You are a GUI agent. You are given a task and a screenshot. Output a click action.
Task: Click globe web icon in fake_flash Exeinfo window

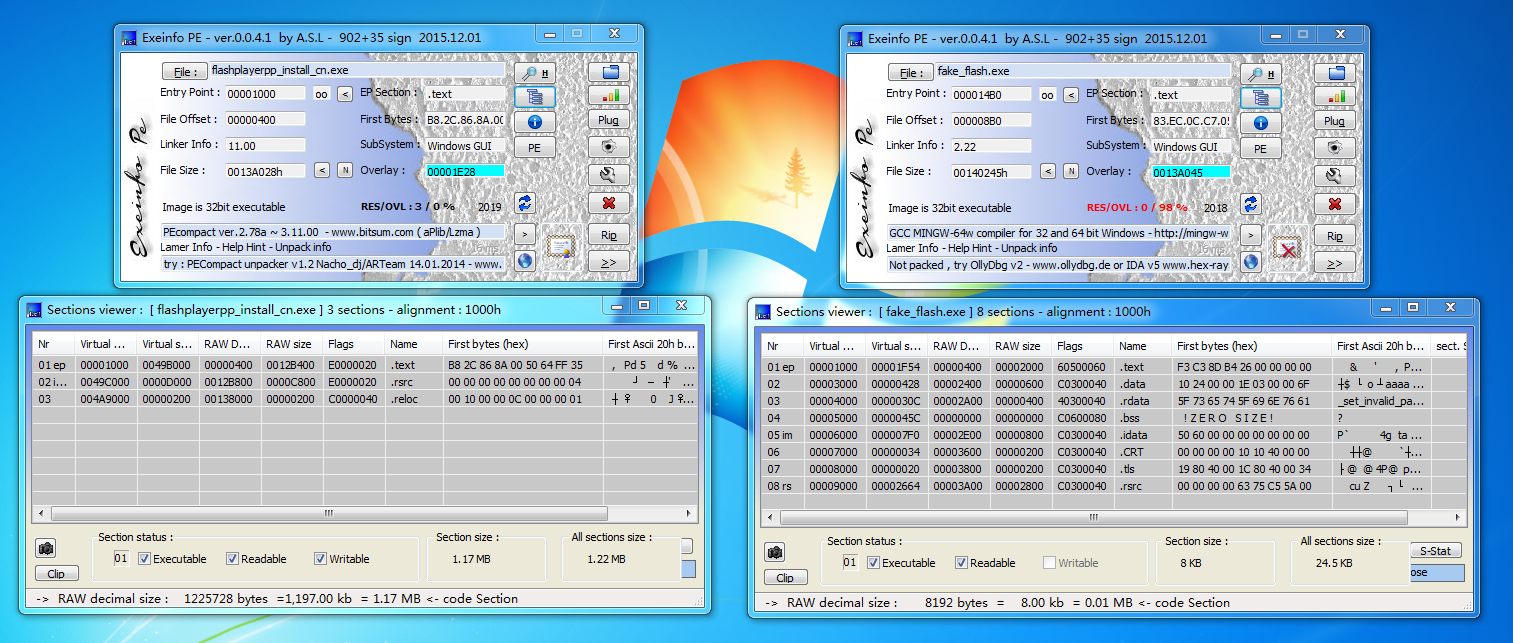[x=1251, y=262]
